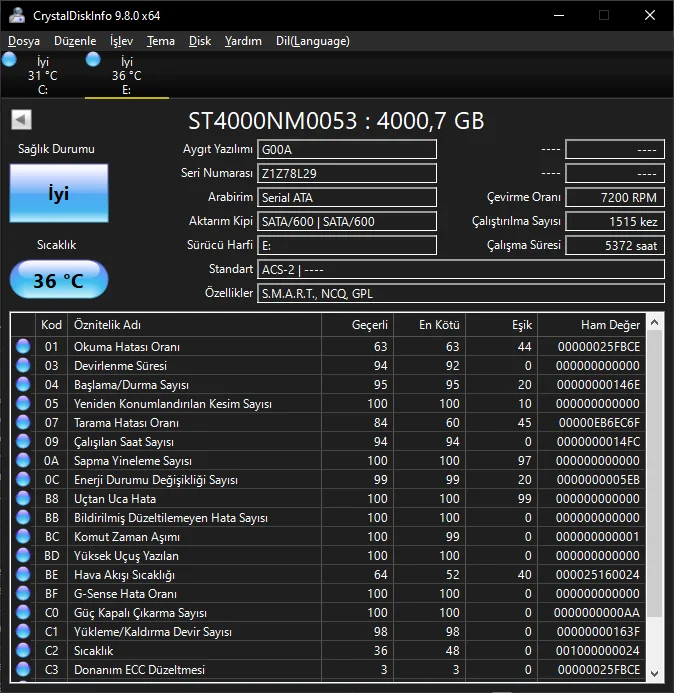Select the 'Komut Zaman Aşımı' attribute name

(x=127, y=537)
